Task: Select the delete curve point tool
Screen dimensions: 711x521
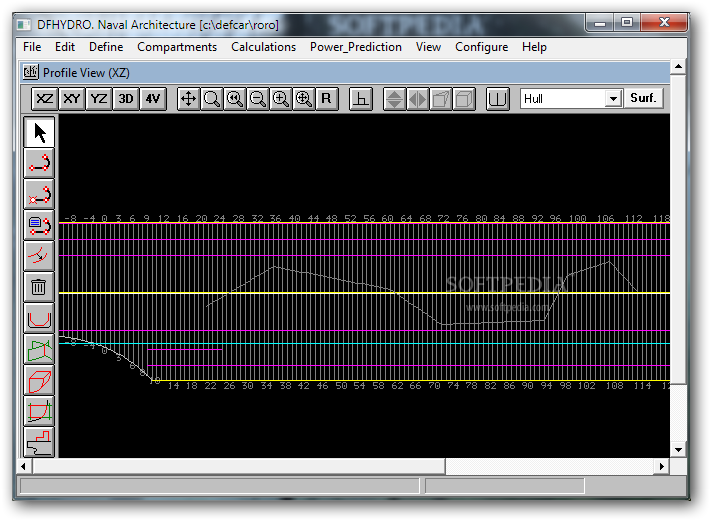Action: [39, 194]
